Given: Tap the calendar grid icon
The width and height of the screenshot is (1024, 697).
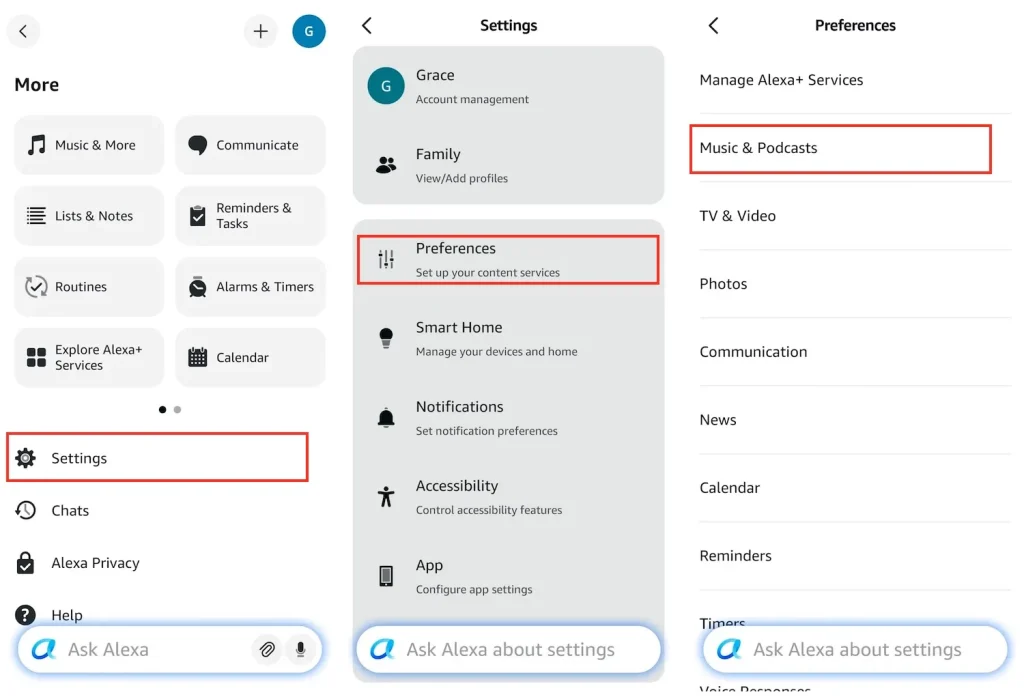Looking at the screenshot, I should point(197,357).
